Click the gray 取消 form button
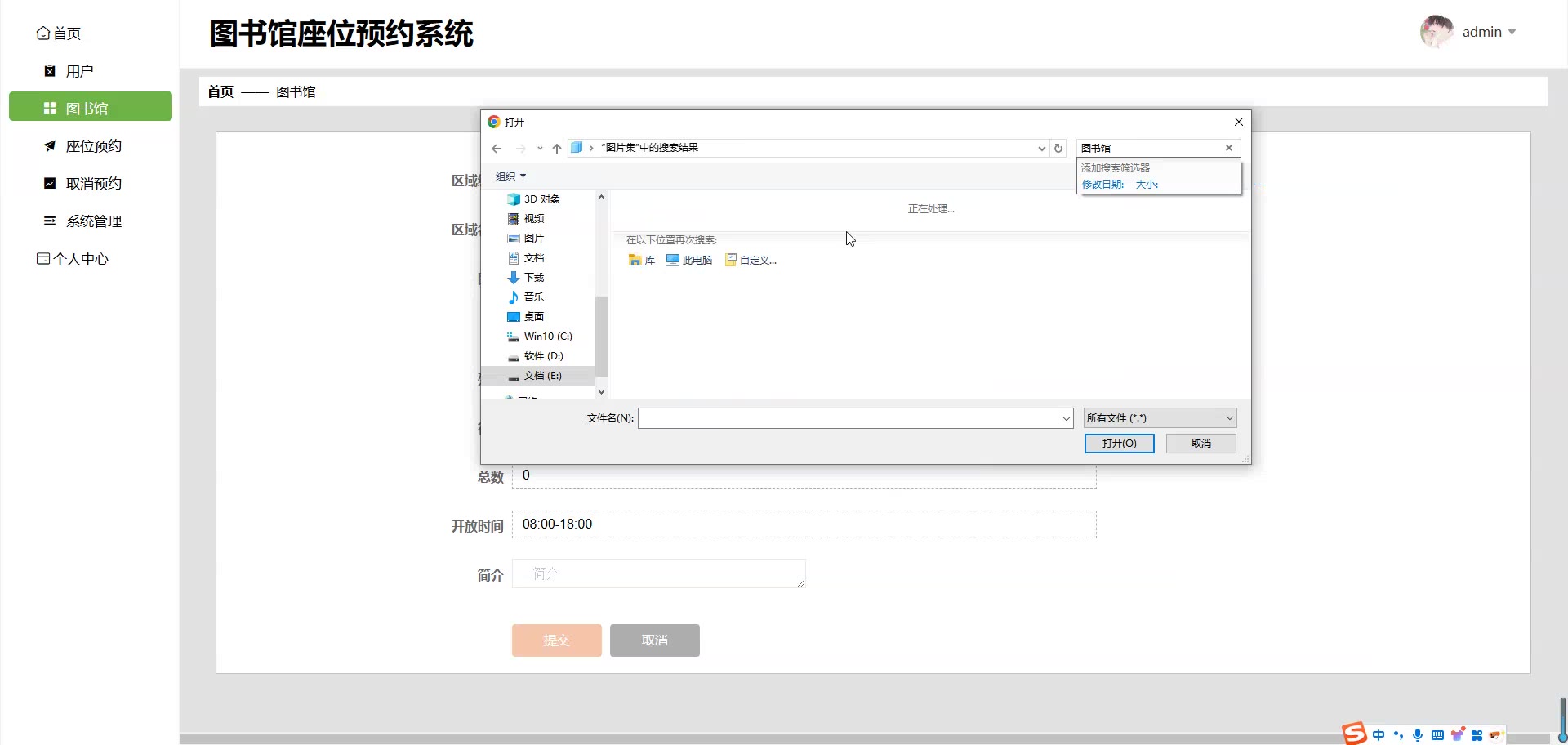The image size is (1568, 745). pyautogui.click(x=654, y=640)
